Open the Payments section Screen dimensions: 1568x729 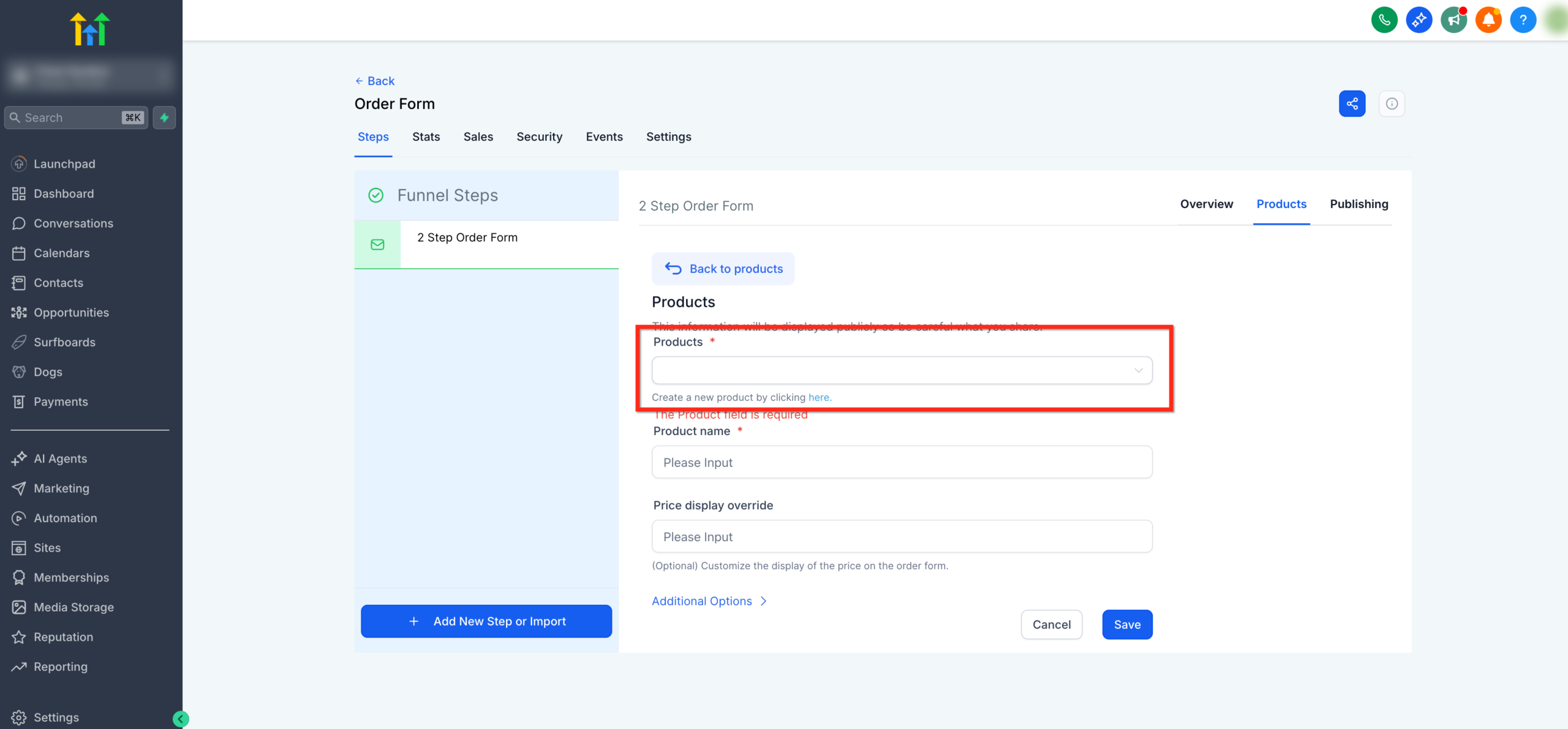[x=61, y=402]
